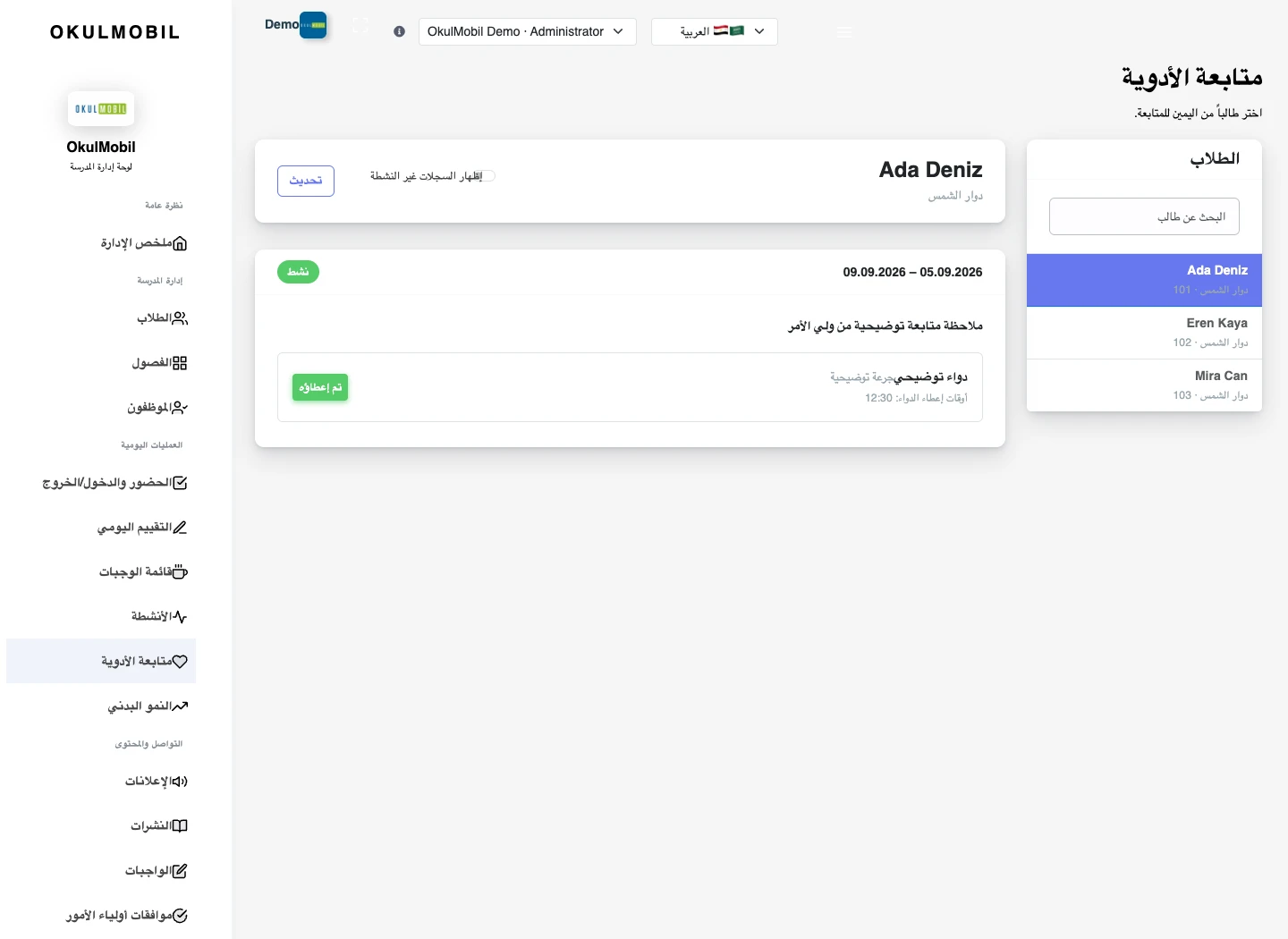Click the parent note text ملاحظة متابعة توضيحية
Viewport: 1288px width, 939px height.
[x=885, y=326]
